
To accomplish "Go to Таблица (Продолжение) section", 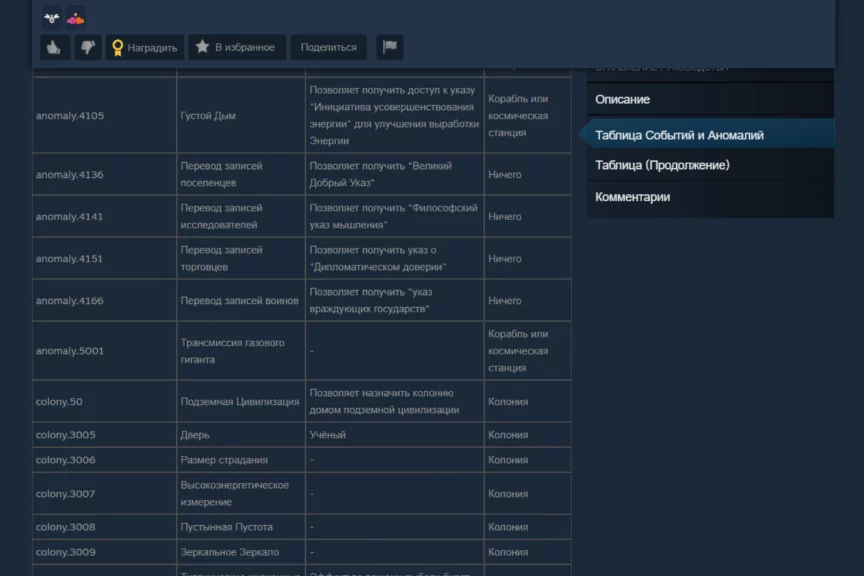I will pos(662,165).
